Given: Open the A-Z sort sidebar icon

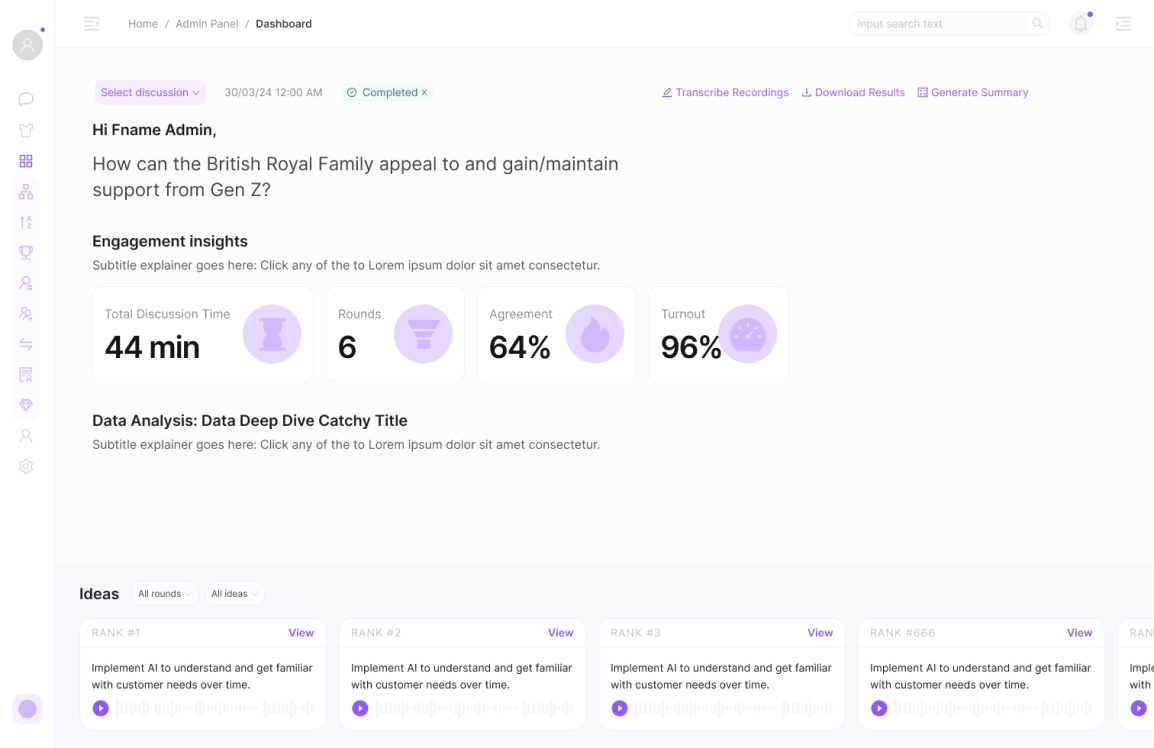Looking at the screenshot, I should click(26, 222).
